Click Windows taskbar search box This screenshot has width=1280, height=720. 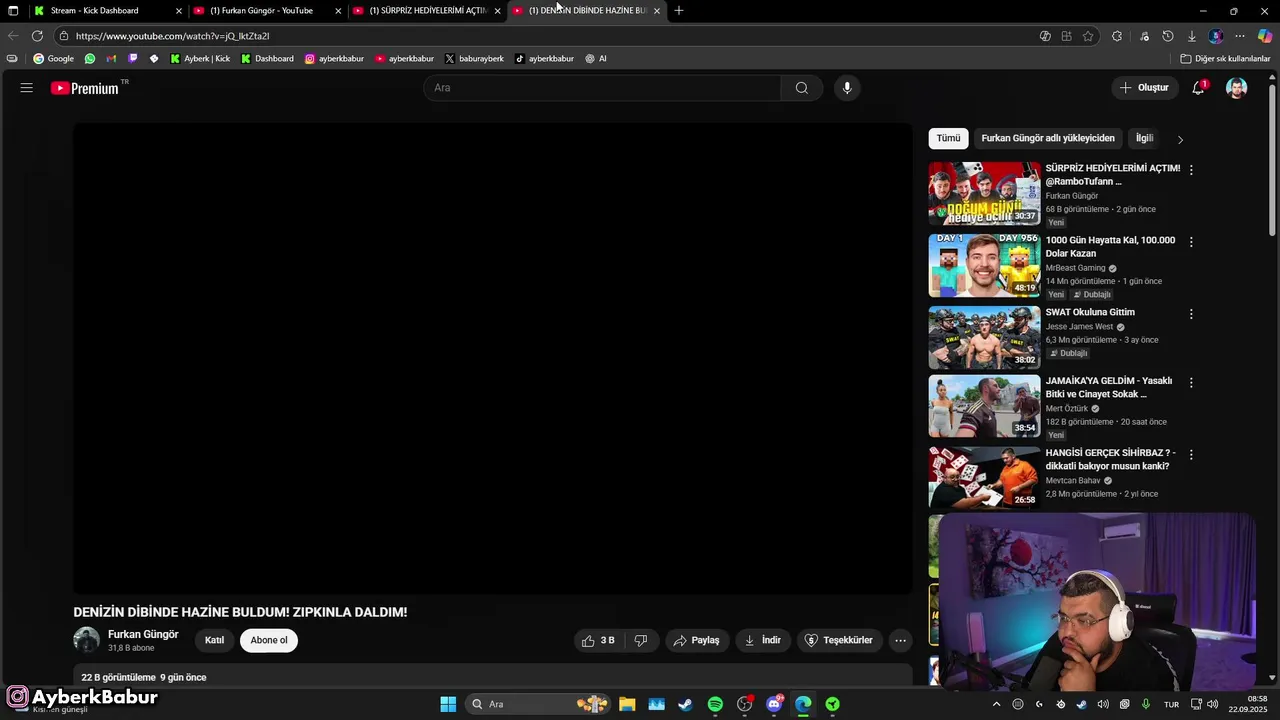[538, 704]
